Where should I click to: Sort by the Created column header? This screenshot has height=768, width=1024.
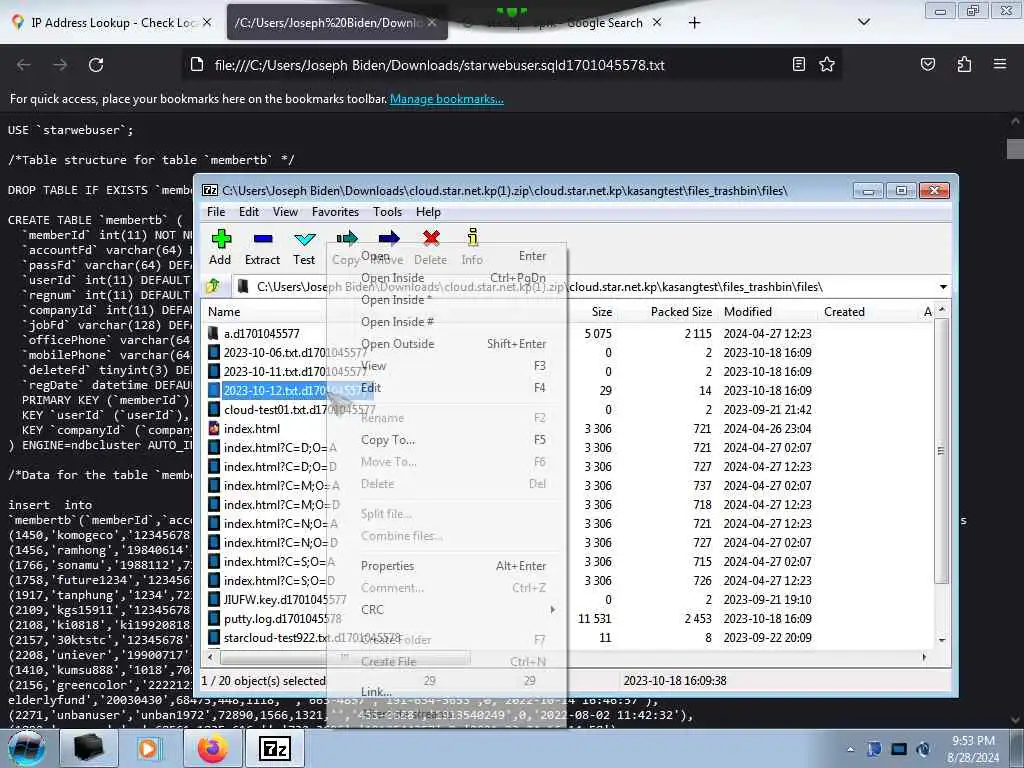[x=844, y=312]
